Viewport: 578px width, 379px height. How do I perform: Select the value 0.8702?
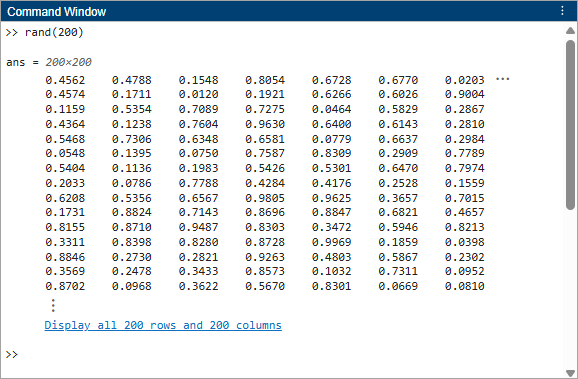click(x=65, y=286)
